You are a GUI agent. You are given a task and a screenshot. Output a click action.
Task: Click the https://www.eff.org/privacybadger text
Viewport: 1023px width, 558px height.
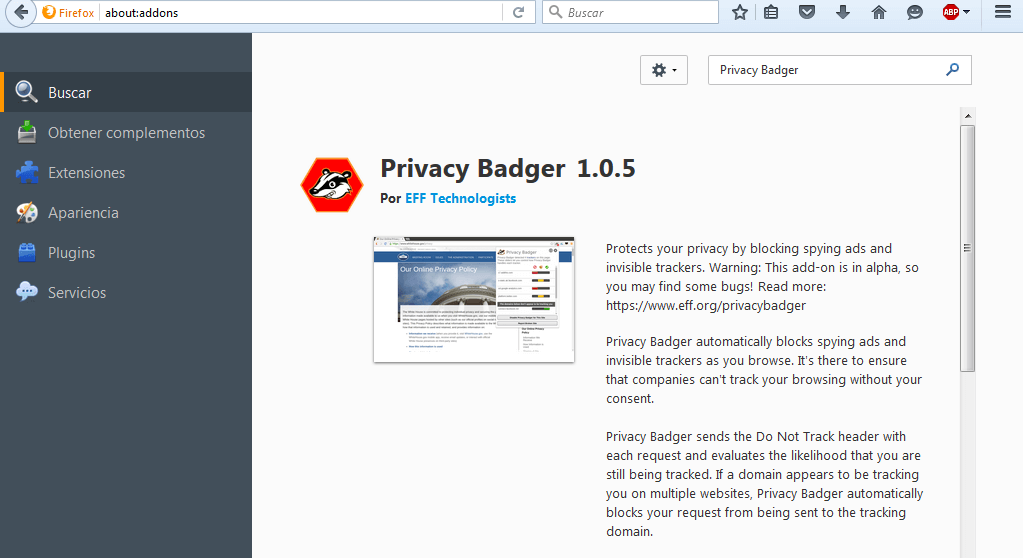point(706,305)
